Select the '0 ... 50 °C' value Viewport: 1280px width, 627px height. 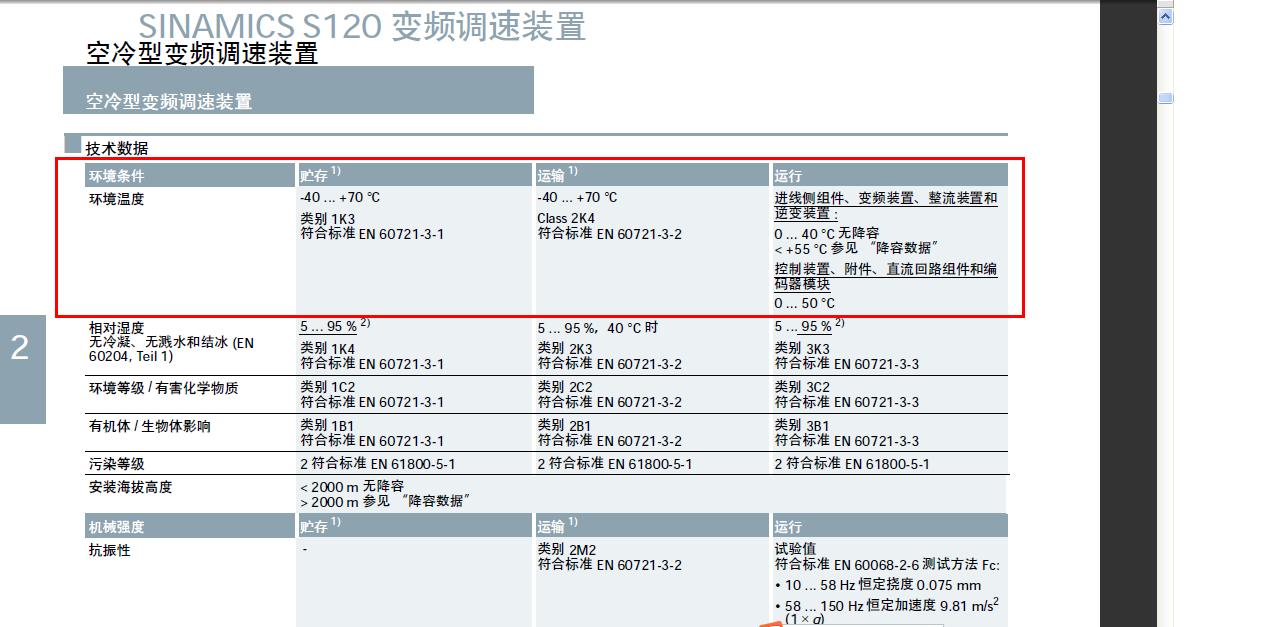click(x=804, y=303)
